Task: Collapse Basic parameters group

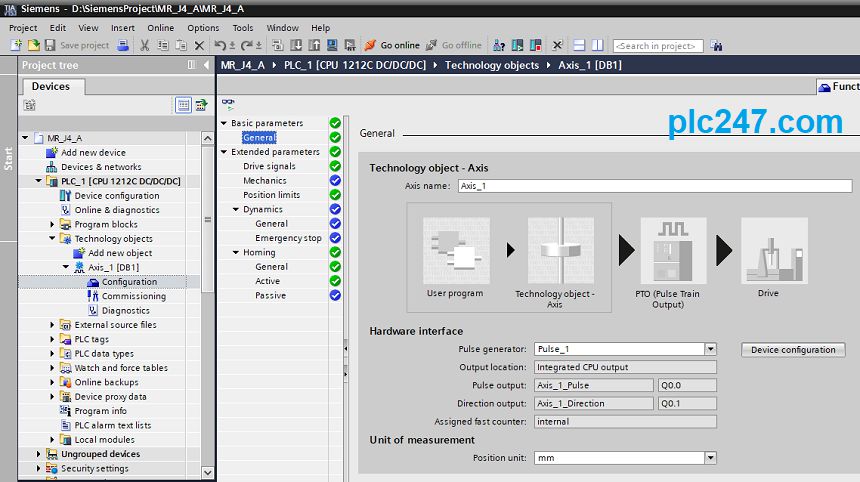Action: click(x=224, y=123)
